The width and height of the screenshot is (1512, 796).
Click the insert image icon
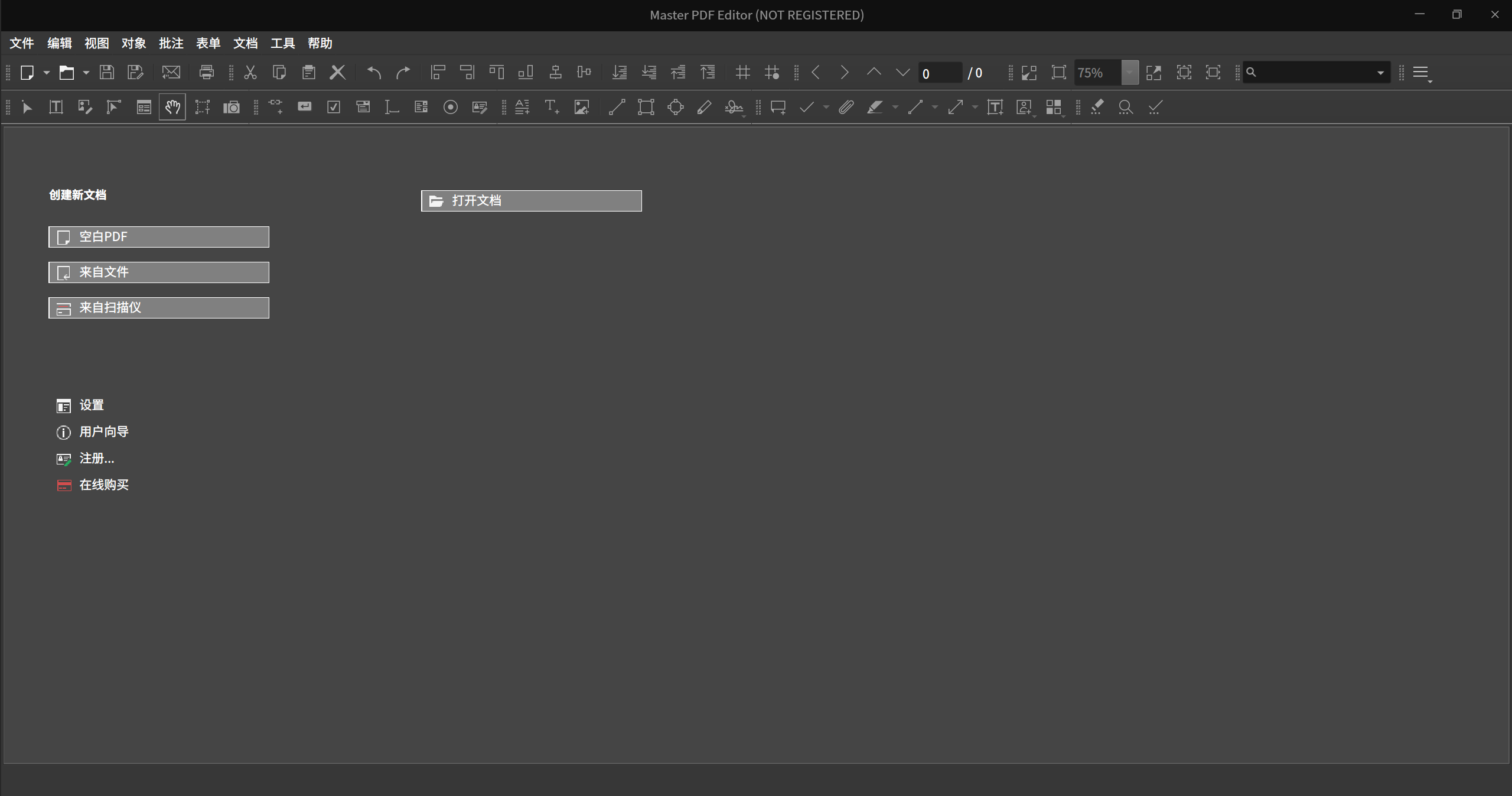point(582,108)
